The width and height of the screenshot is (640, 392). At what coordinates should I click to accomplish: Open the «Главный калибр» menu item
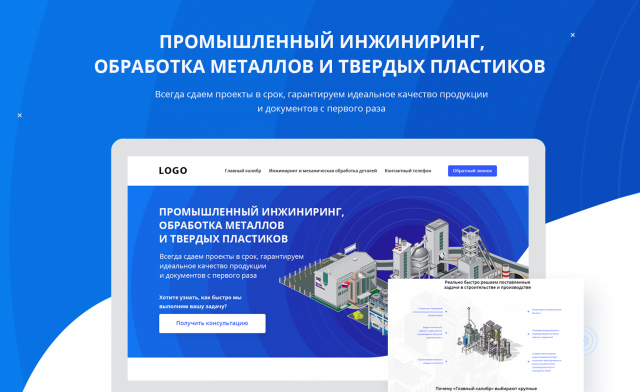click(x=242, y=171)
